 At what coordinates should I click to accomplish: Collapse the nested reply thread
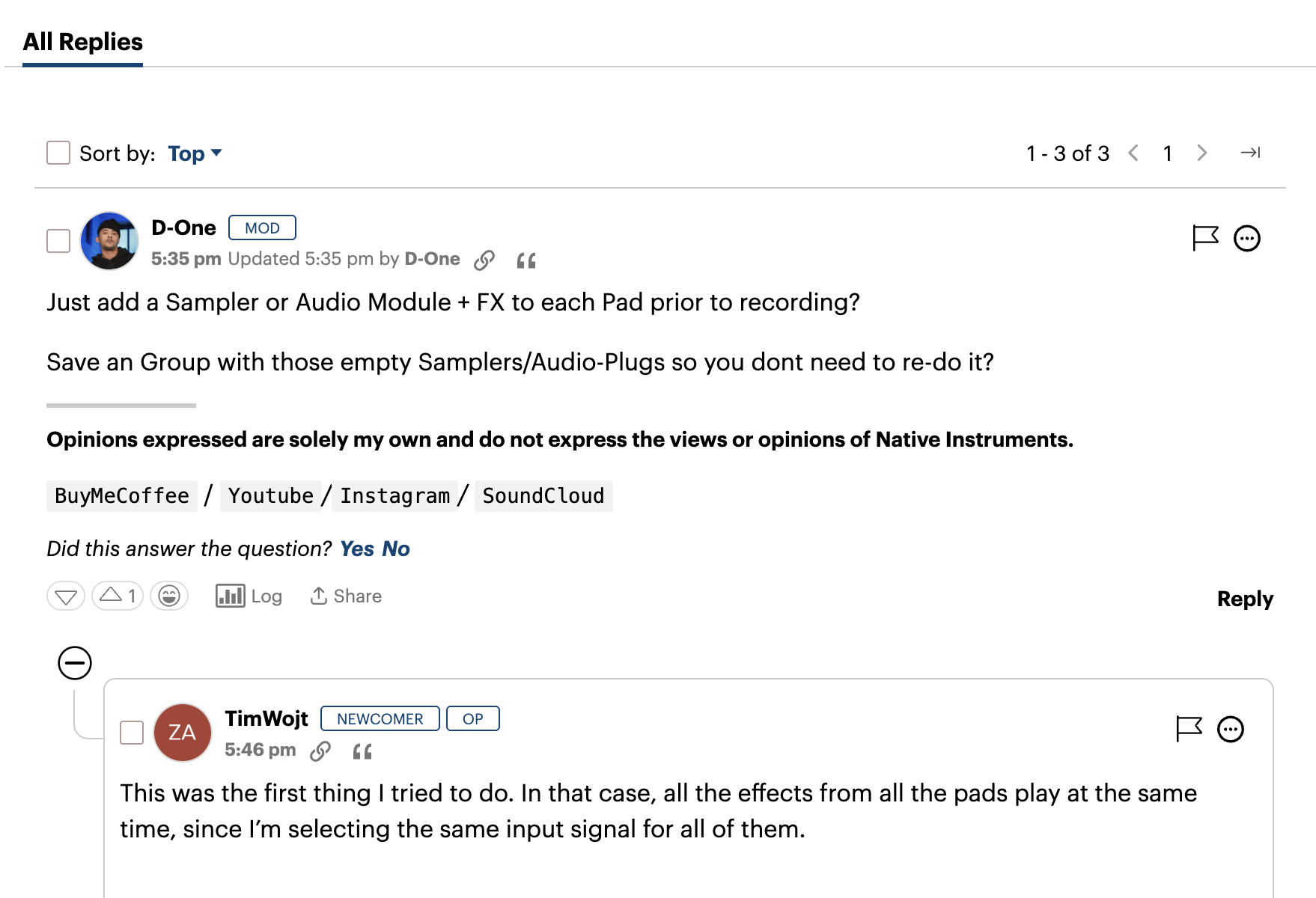tap(75, 663)
